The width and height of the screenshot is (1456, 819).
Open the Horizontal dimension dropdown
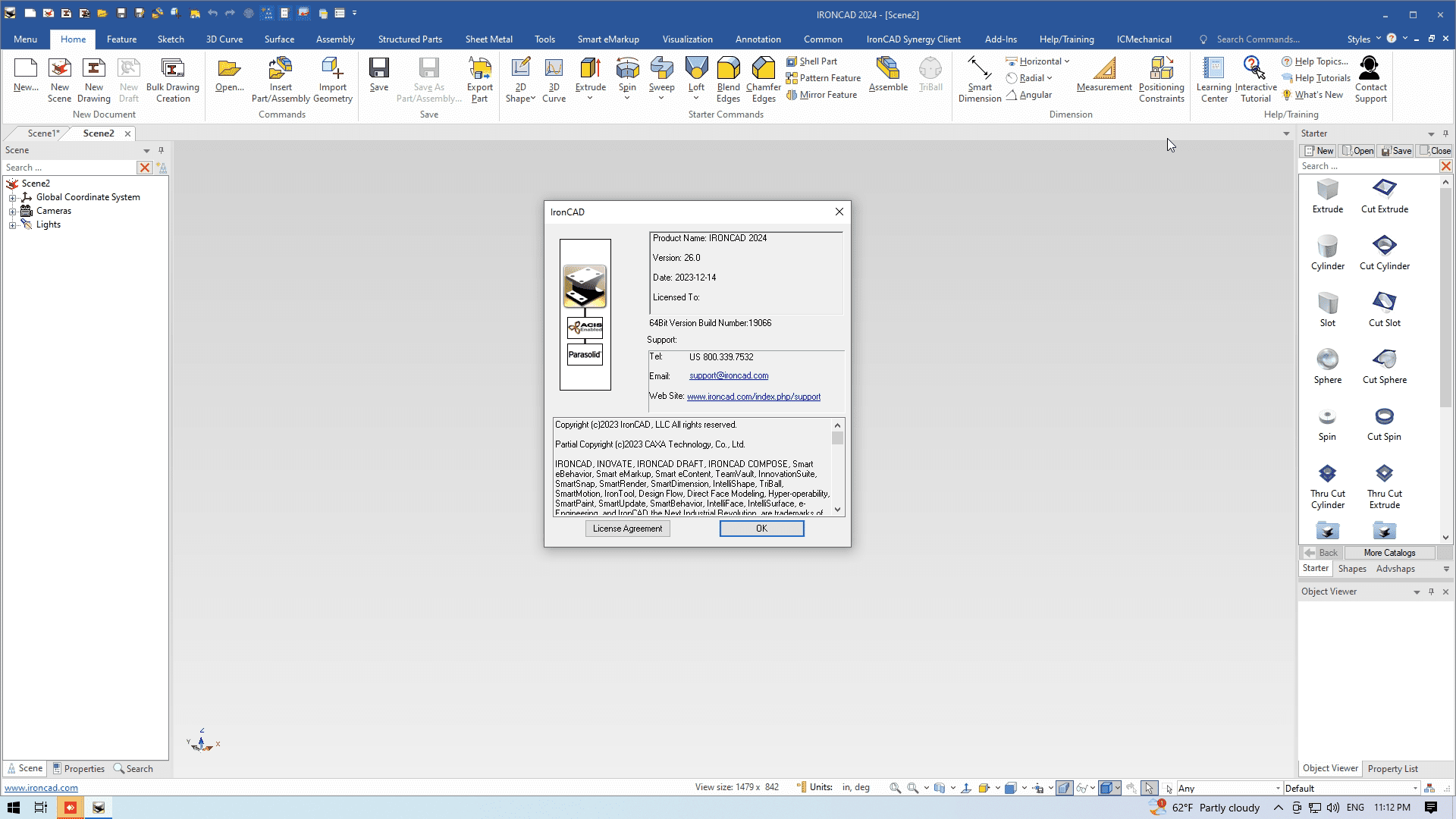(1067, 61)
